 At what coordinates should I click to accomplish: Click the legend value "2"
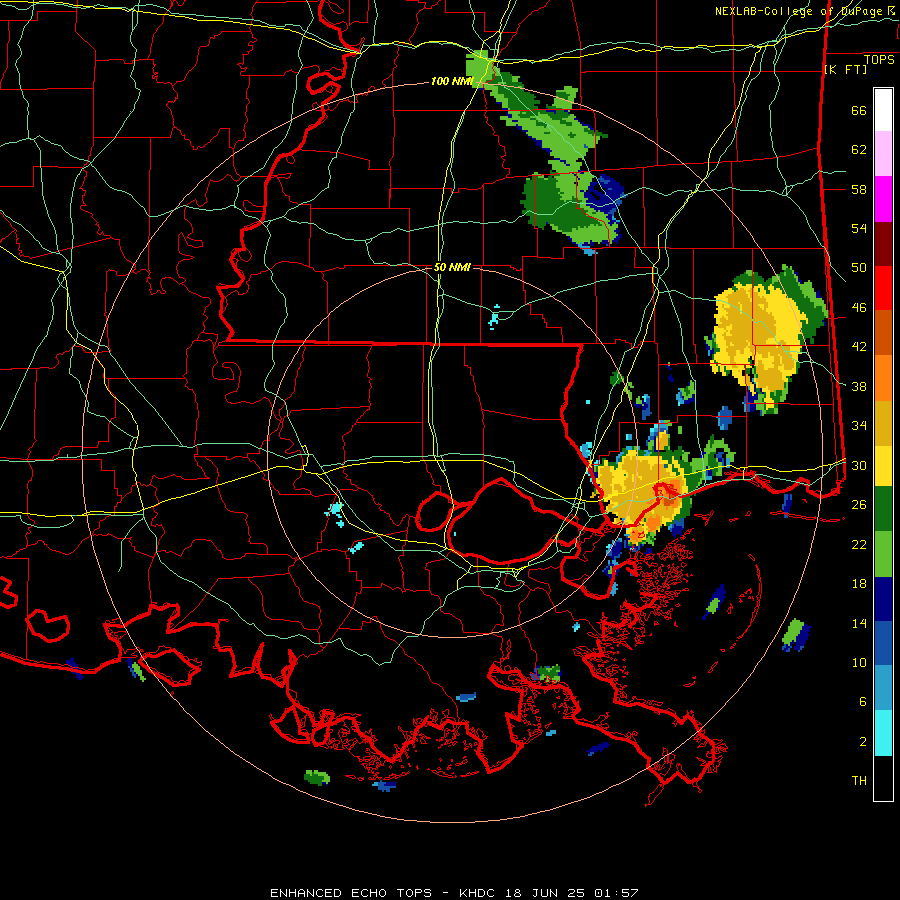tap(863, 741)
